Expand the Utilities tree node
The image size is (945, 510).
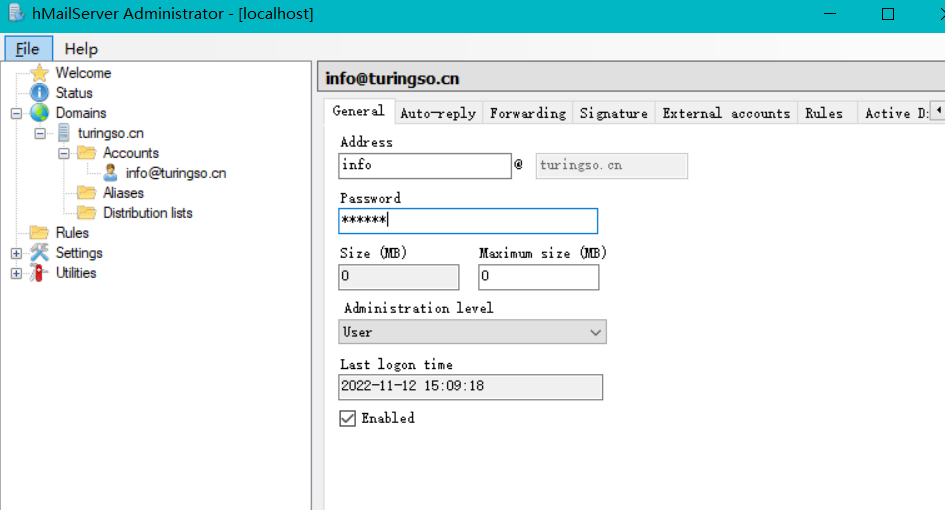coord(16,273)
